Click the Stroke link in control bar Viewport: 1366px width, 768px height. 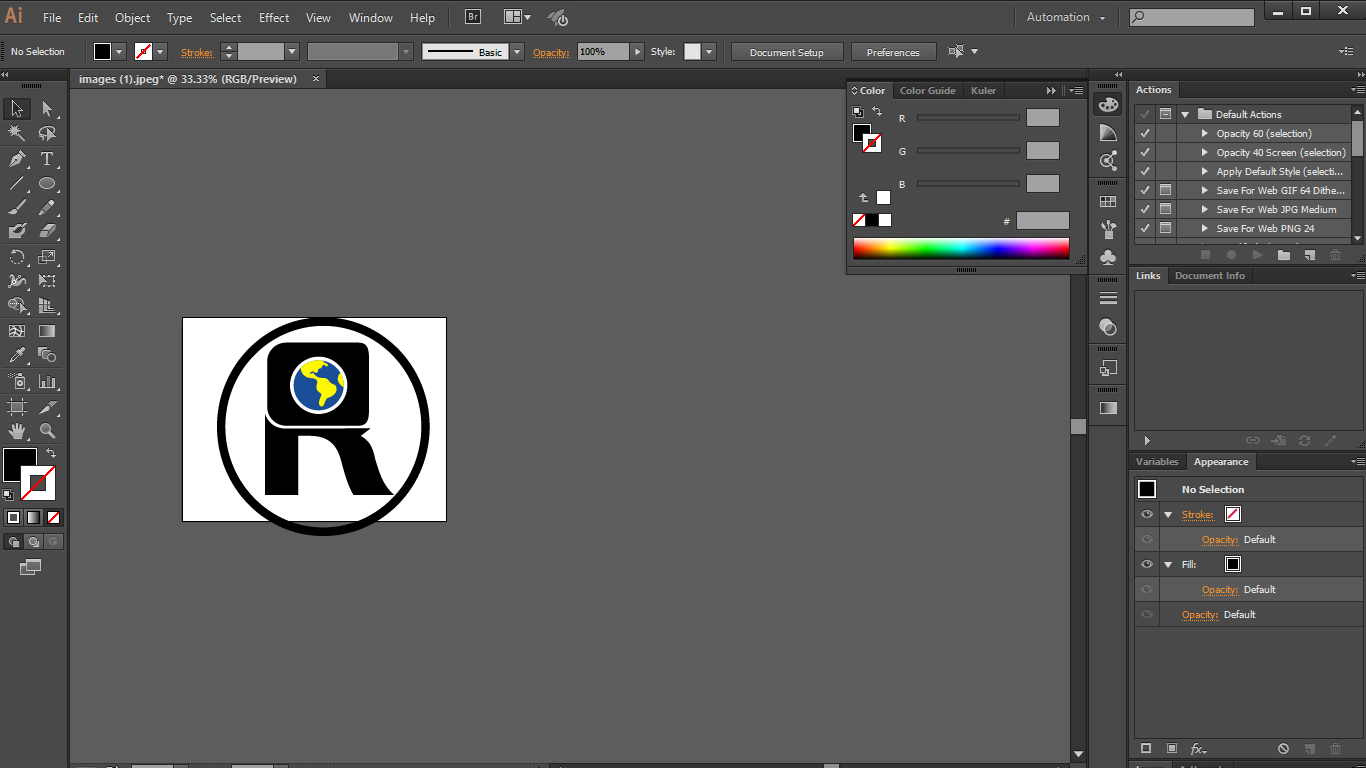point(197,52)
